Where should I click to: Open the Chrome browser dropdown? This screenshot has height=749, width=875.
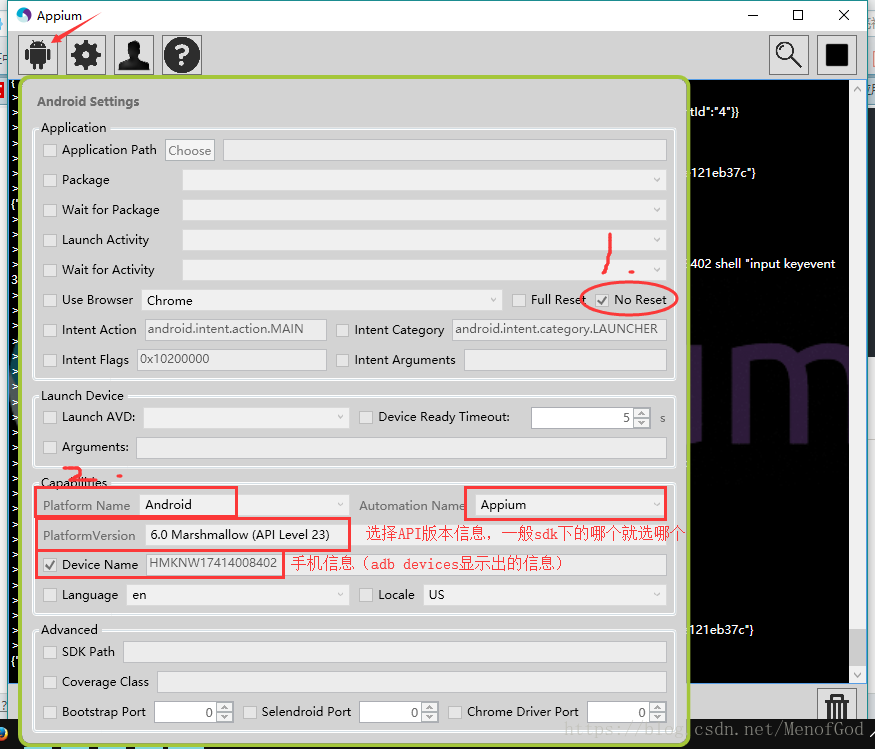point(322,300)
